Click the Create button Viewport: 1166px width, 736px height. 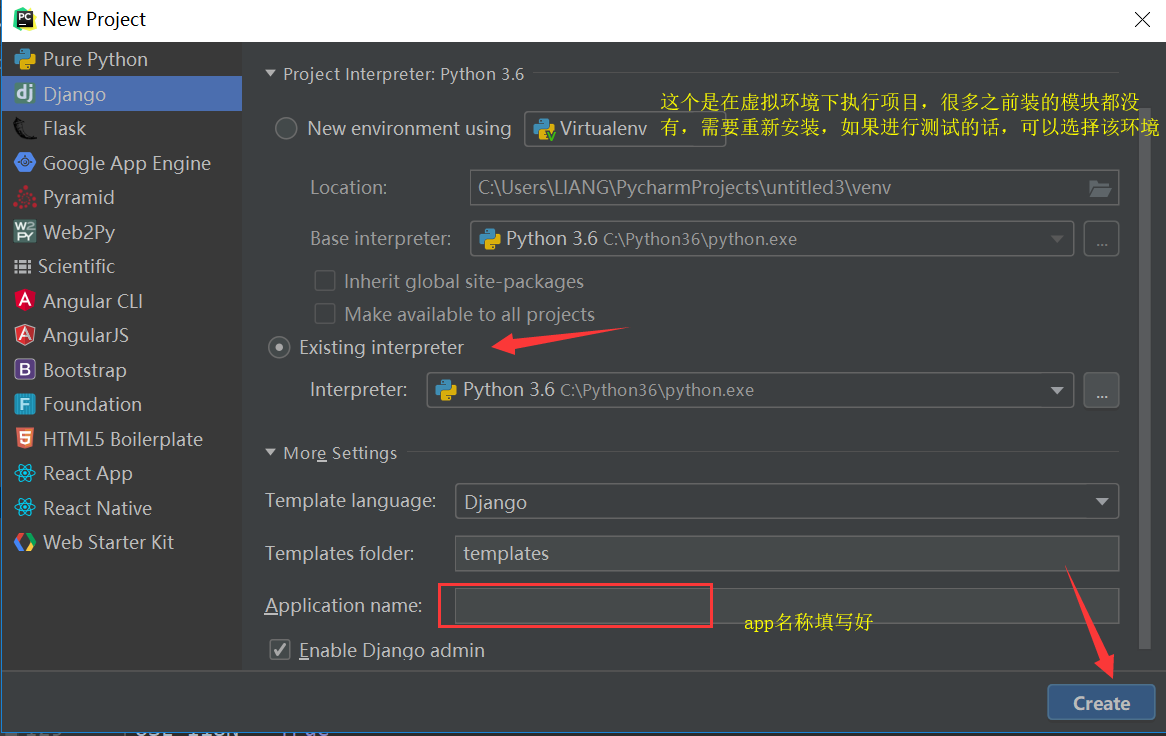1101,703
